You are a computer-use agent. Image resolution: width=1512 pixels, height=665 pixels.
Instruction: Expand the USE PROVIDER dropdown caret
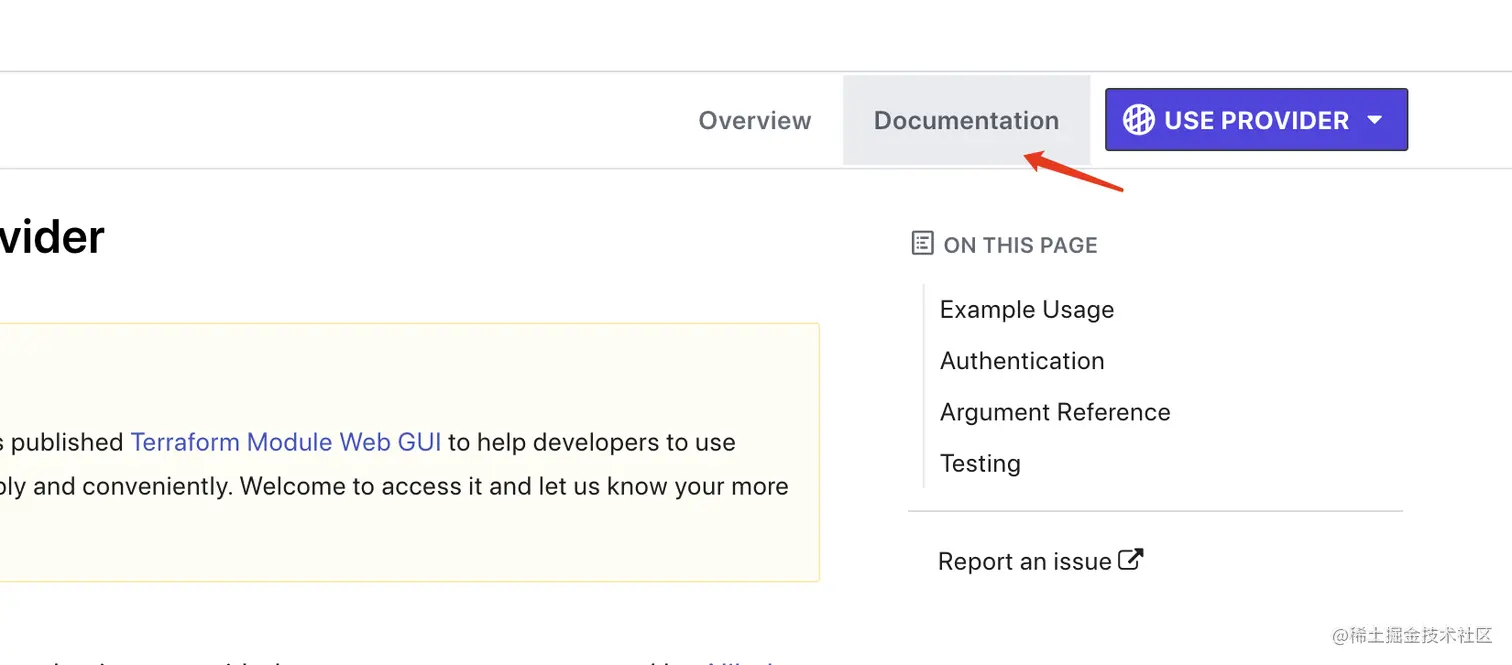[1375, 120]
